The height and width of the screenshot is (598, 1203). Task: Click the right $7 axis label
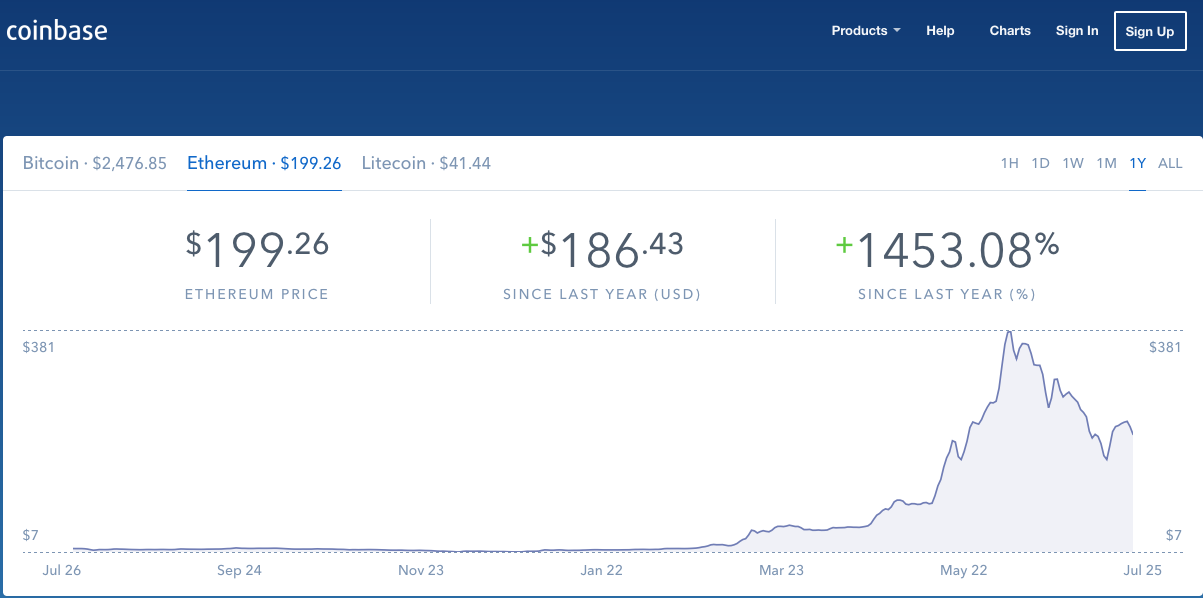[x=1174, y=536]
